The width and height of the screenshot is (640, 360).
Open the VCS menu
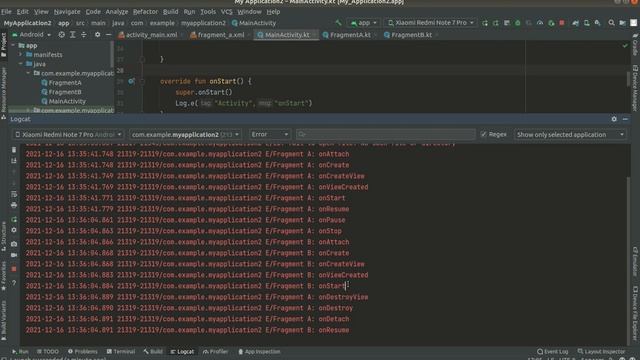click(227, 11)
